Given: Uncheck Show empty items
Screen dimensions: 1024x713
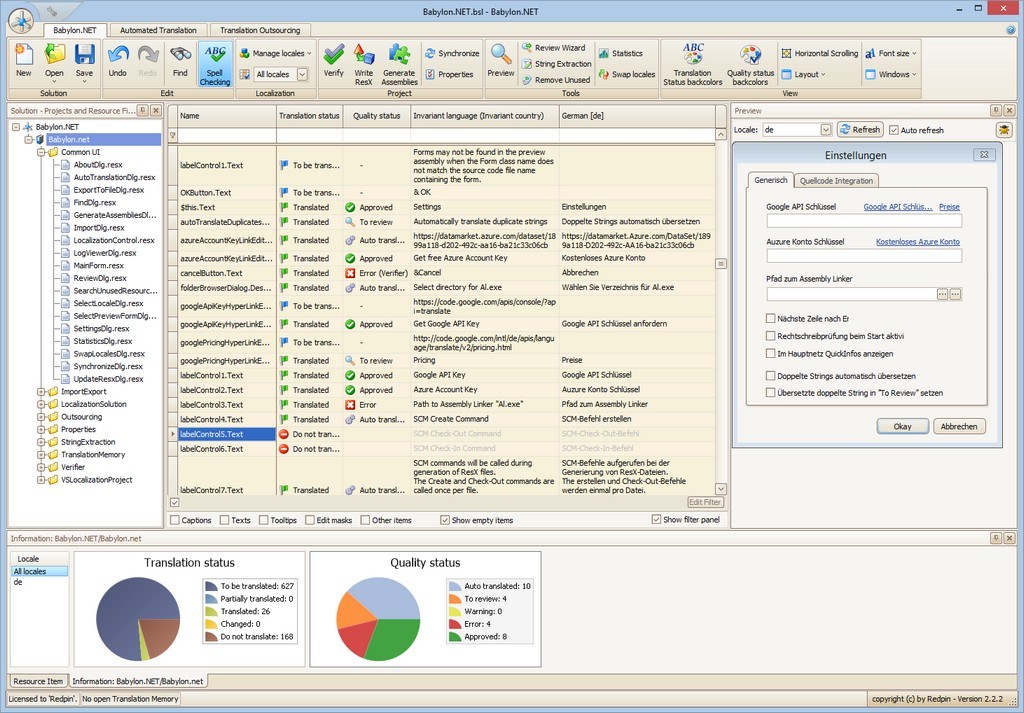Looking at the screenshot, I should point(445,520).
